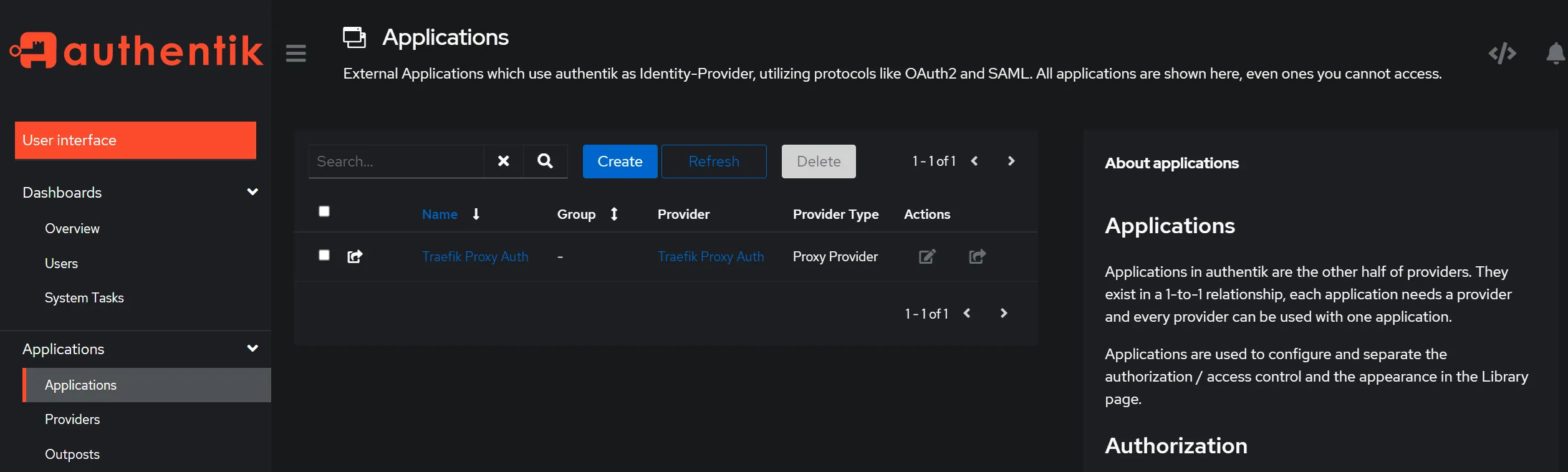Open Traefik Proxy Auth application name link
Viewport: 1568px width, 472px height.
coord(475,256)
